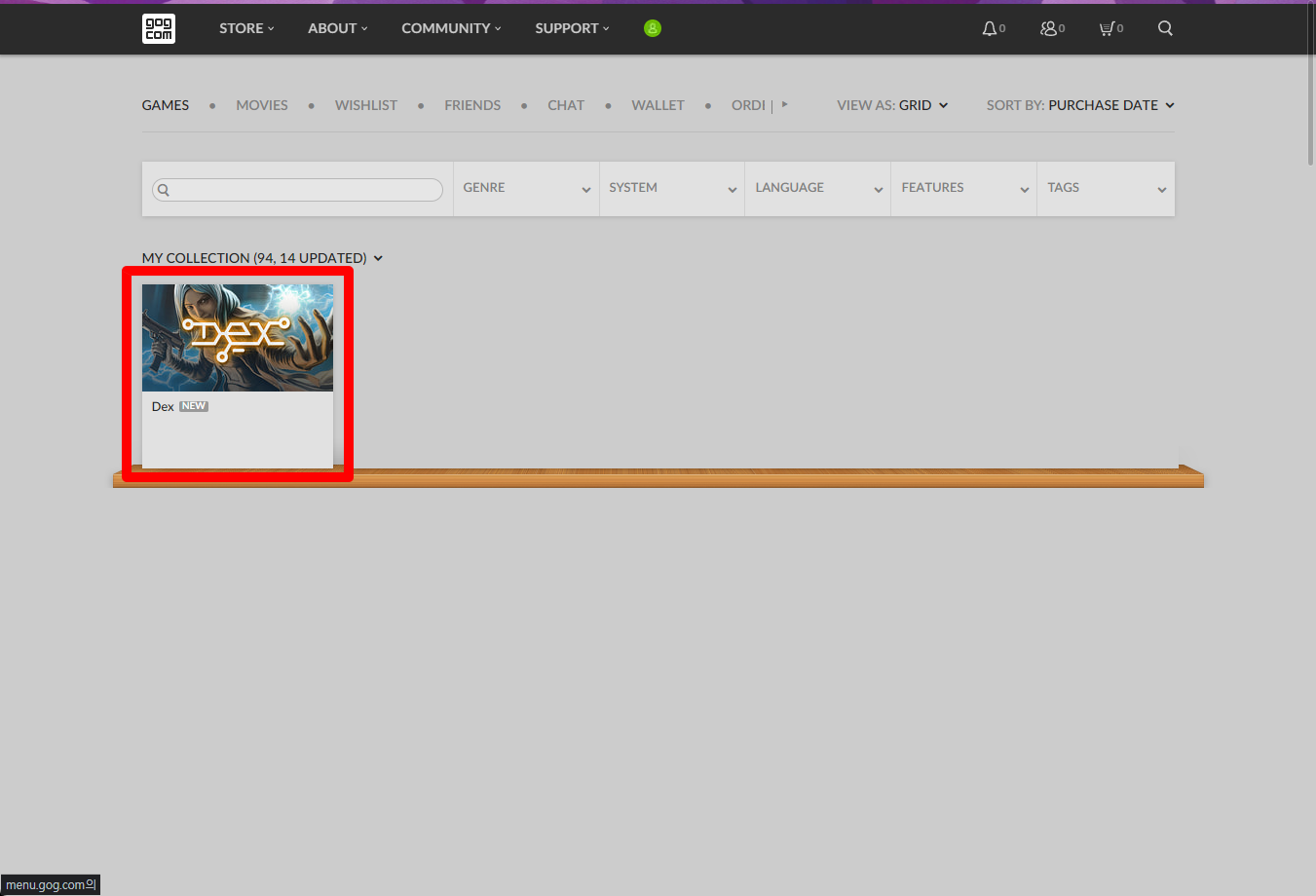Expand MY COLLECTION (94, 14 UPDATED) menu
This screenshot has height=896, width=1316.
pos(262,258)
